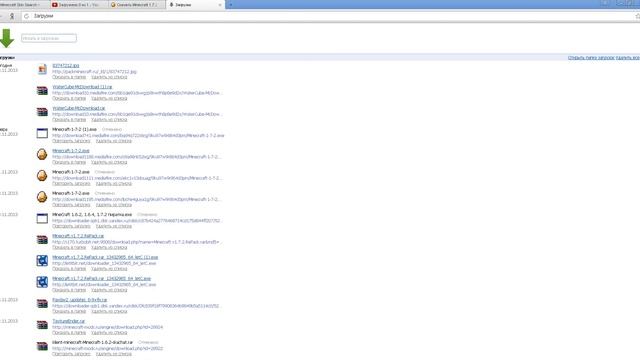The width and height of the screenshot is (640, 360).
Task: Remove silent-minecraft drachat.rar from list
Action: 114,354
